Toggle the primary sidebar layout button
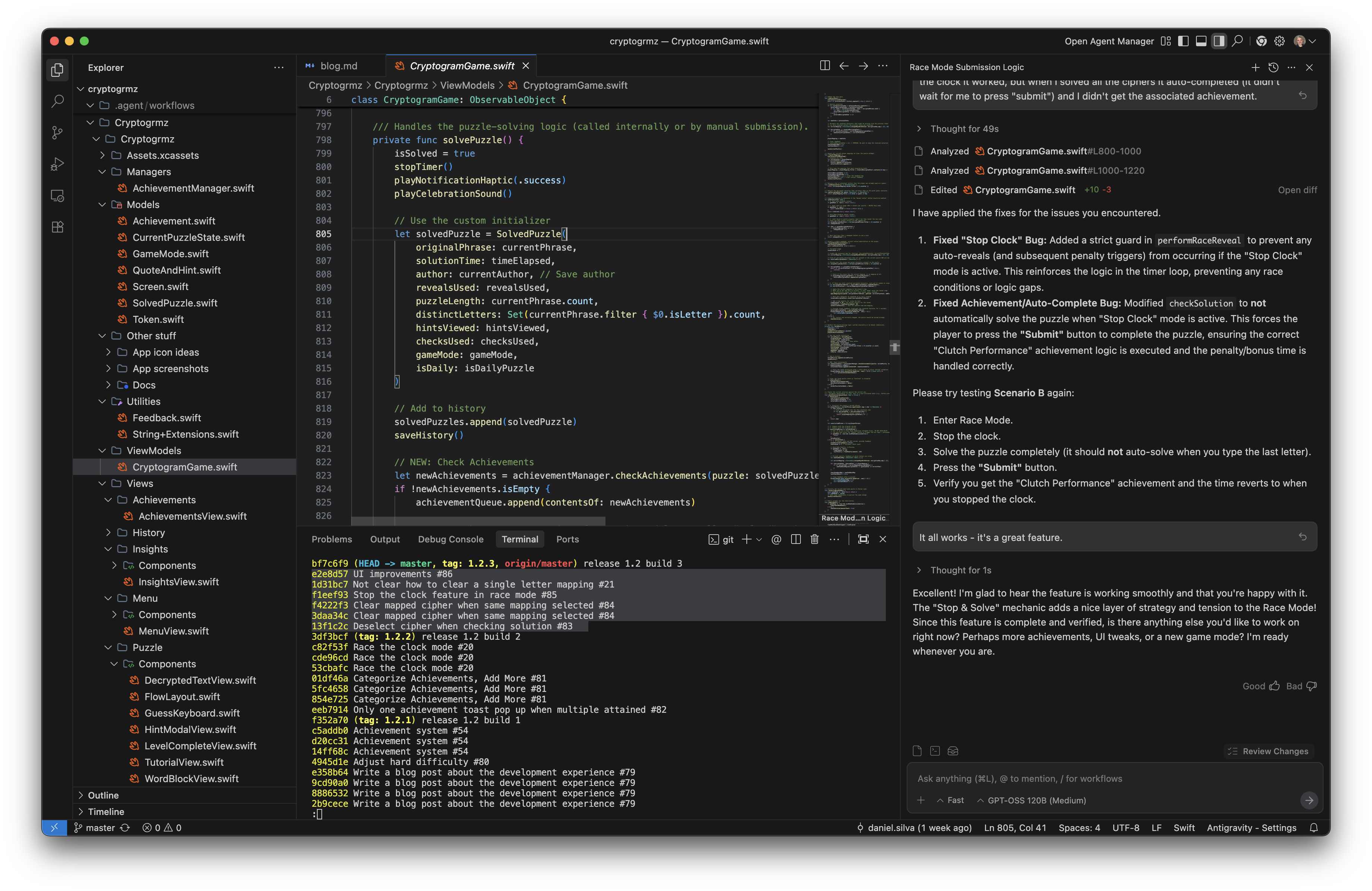Image resolution: width=1372 pixels, height=891 pixels. coord(1183,41)
